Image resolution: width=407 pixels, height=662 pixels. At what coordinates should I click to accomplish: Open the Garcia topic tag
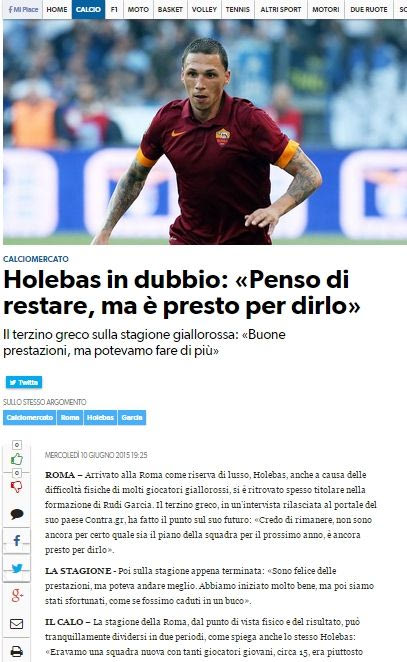tap(132, 418)
